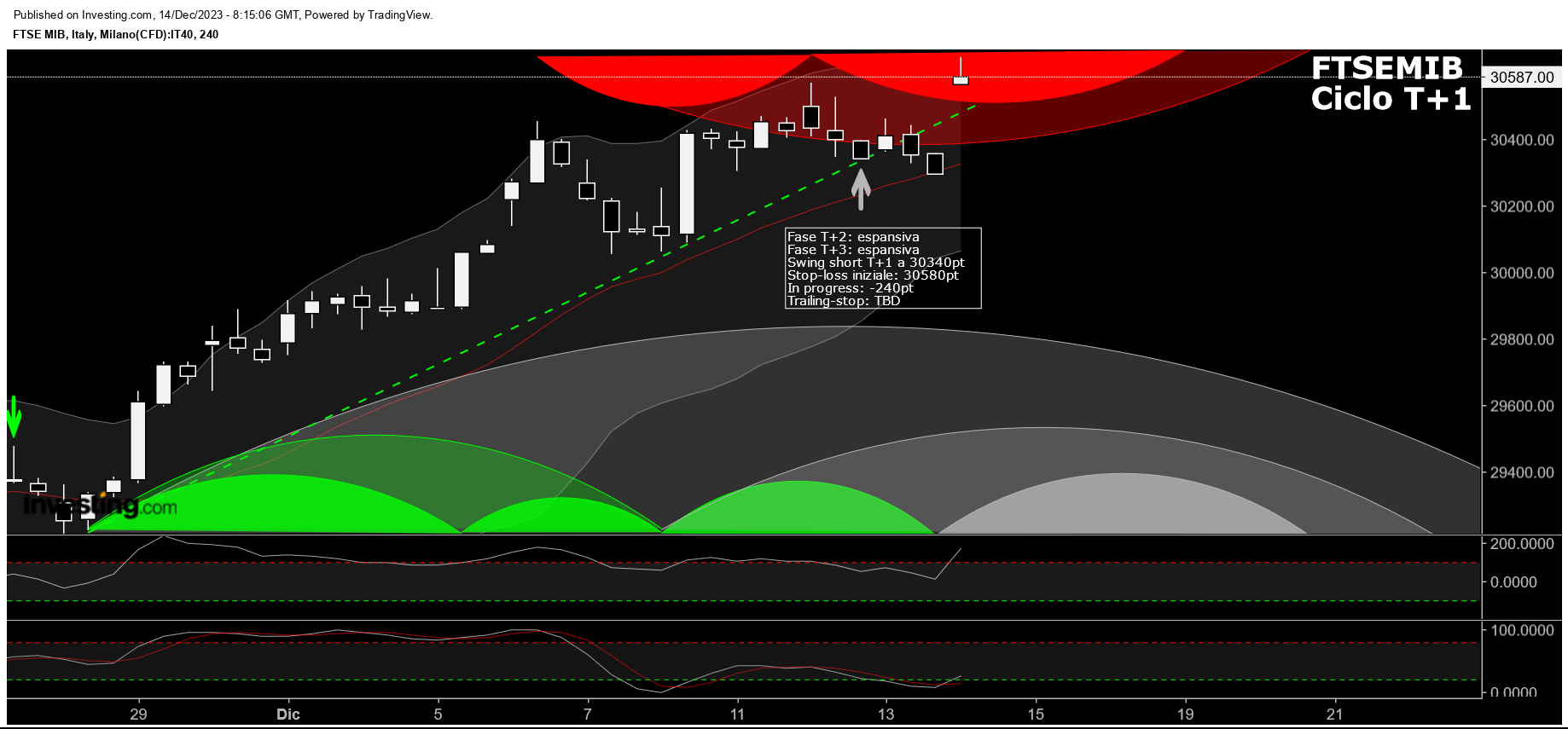The image size is (1568, 729).
Task: Click the date label 21 on time axis
Action: click(1334, 714)
